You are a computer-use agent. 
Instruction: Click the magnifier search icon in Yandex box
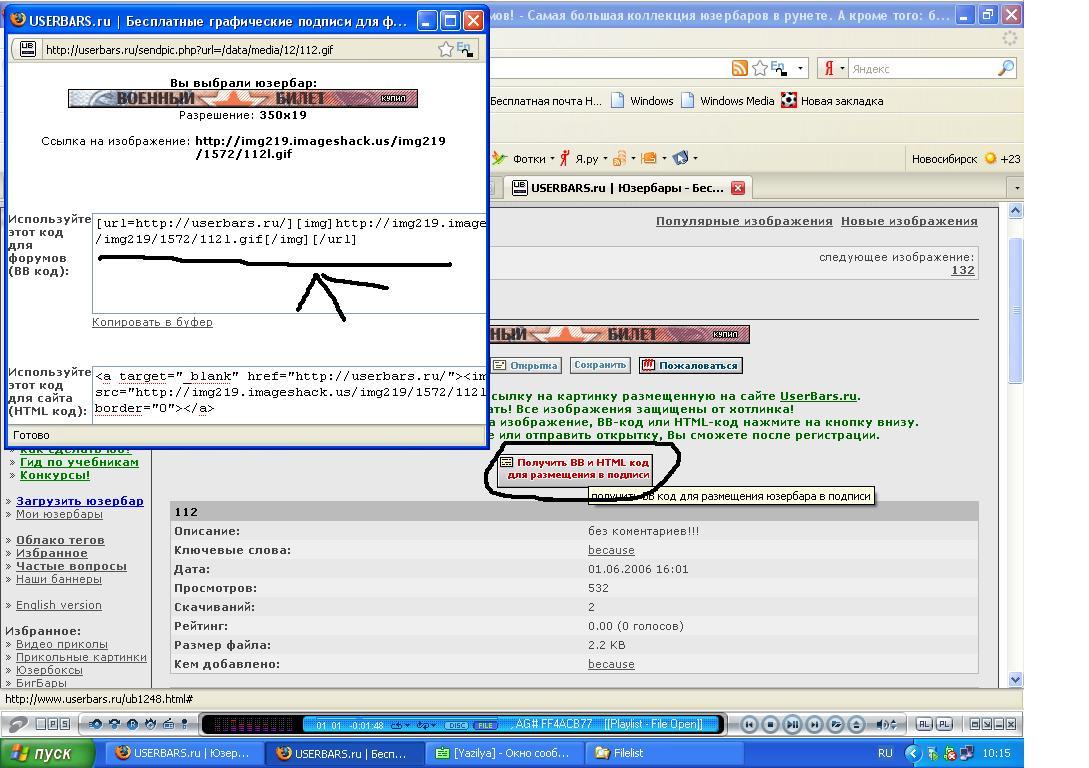(1006, 68)
